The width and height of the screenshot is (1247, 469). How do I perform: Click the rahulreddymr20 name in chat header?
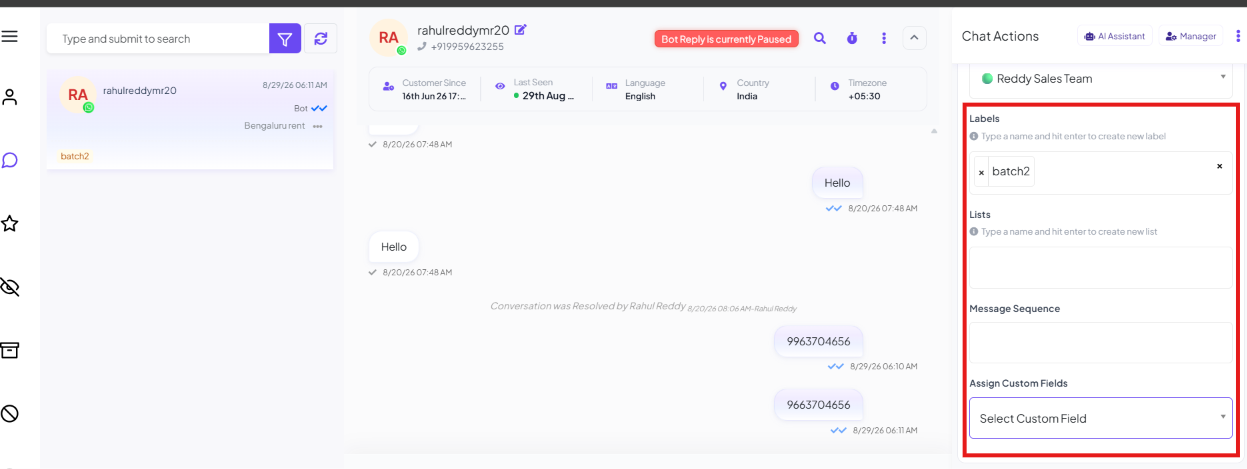click(463, 30)
